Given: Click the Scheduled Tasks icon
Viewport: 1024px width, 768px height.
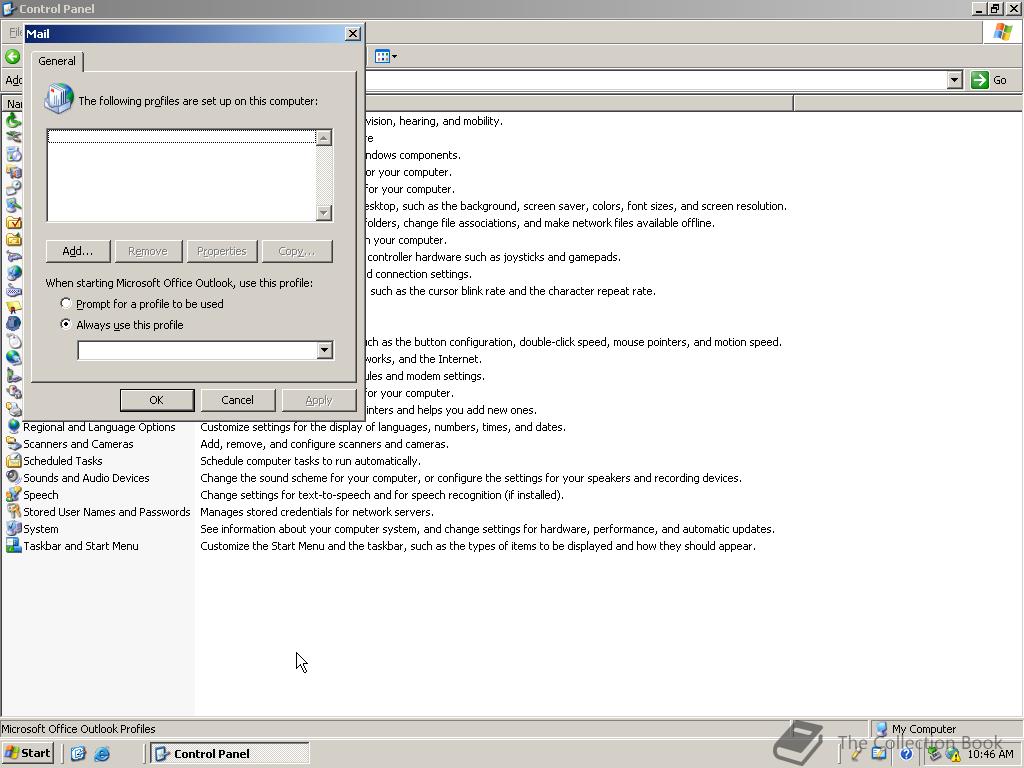Looking at the screenshot, I should (x=13, y=460).
